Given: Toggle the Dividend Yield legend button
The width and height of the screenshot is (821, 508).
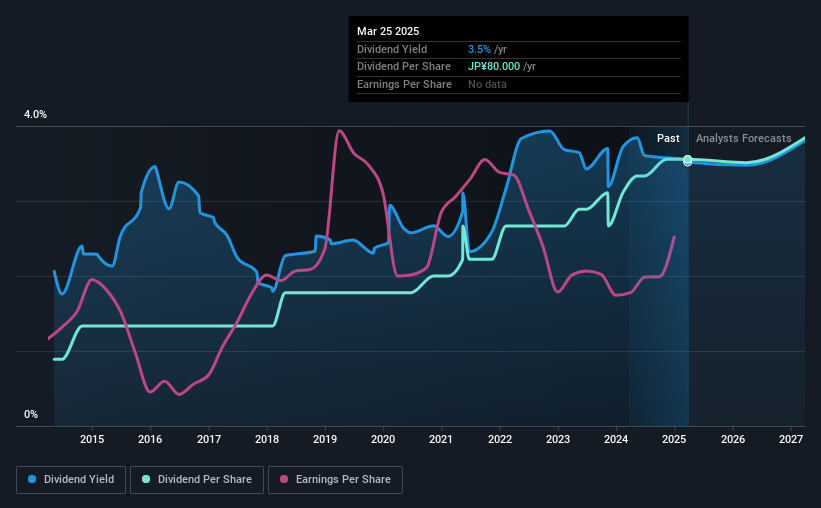Looking at the screenshot, I should pos(71,480).
